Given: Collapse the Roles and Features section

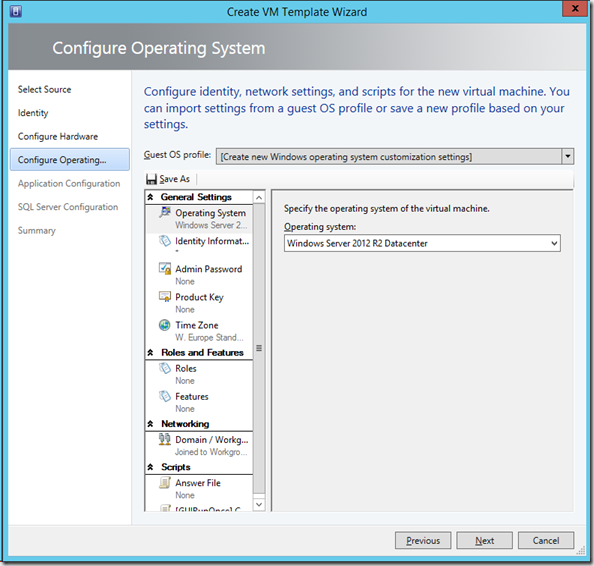Looking at the screenshot, I should click(x=150, y=352).
